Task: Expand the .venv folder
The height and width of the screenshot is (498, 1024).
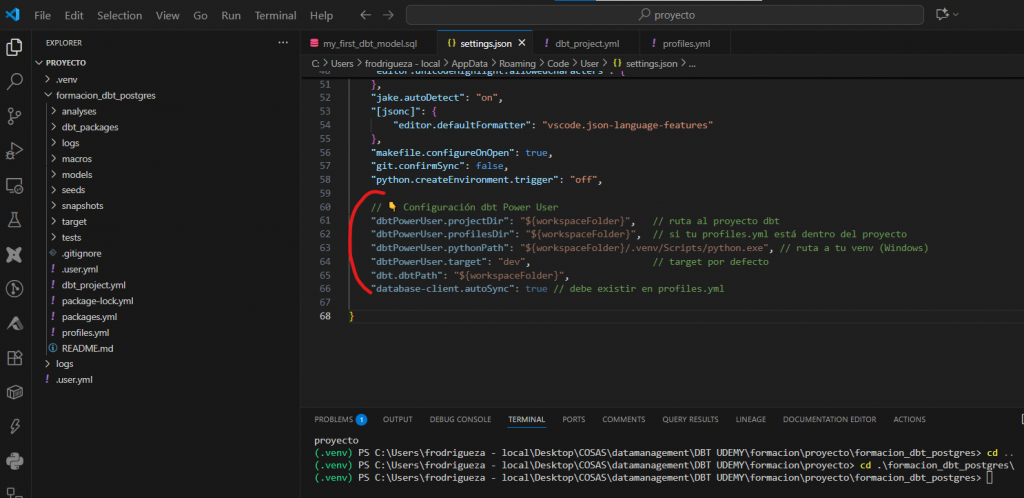Action: click(66, 79)
